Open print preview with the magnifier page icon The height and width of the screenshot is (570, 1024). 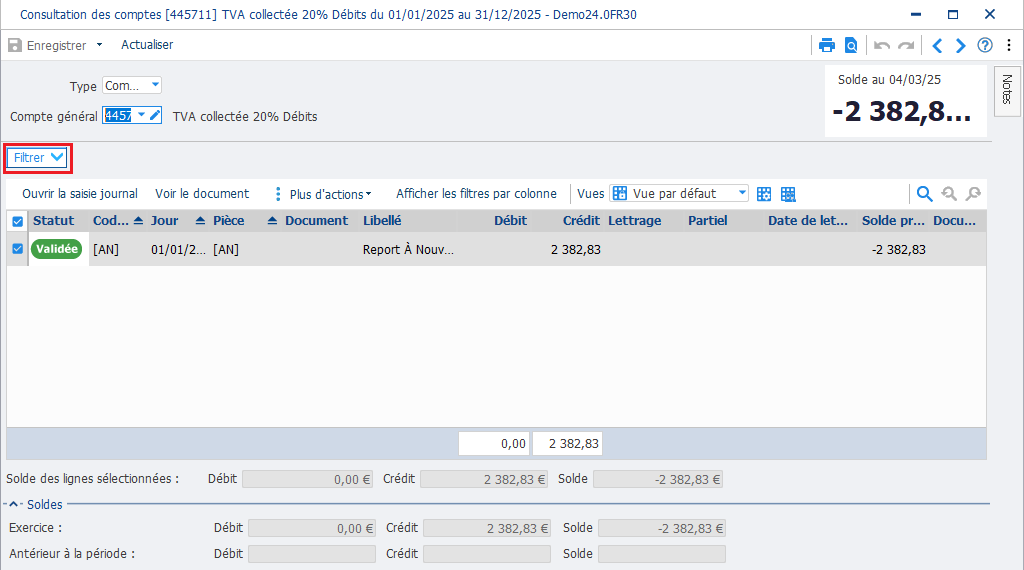pyautogui.click(x=851, y=45)
